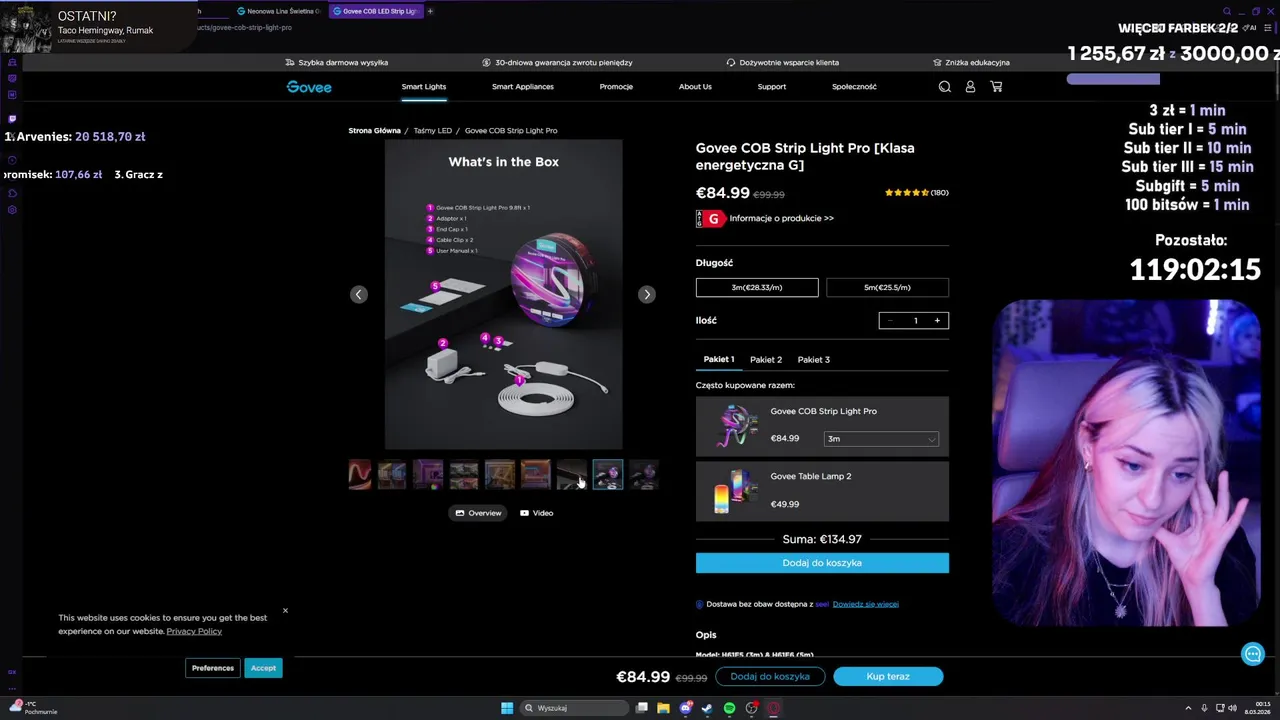This screenshot has width=1280, height=720.
Task: Open File Explorer from the taskbar
Action: click(x=663, y=708)
